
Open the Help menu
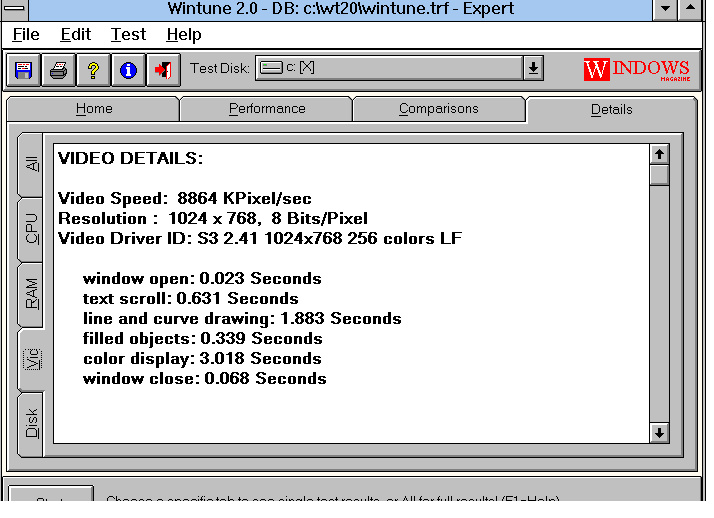coord(184,35)
